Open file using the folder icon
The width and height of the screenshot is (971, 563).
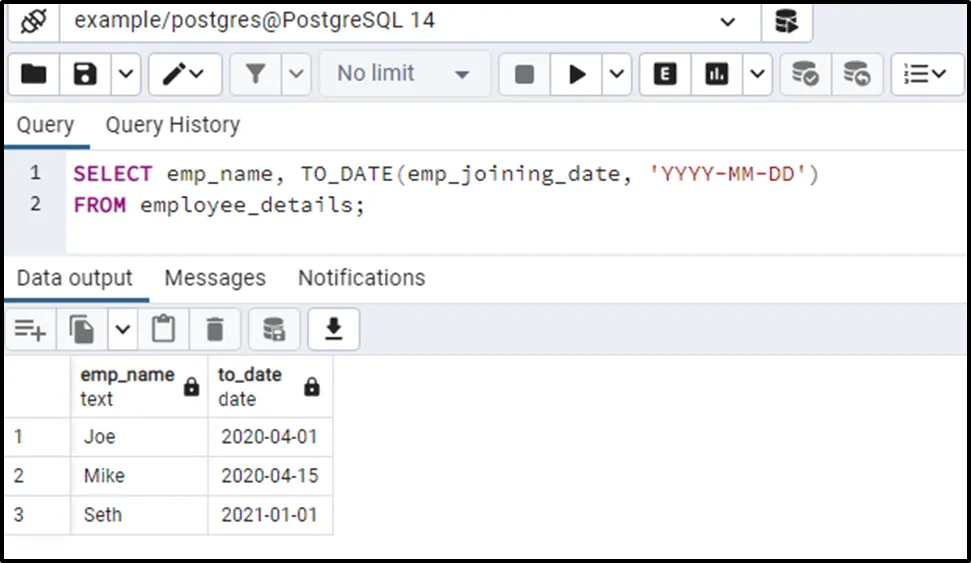coord(34,74)
